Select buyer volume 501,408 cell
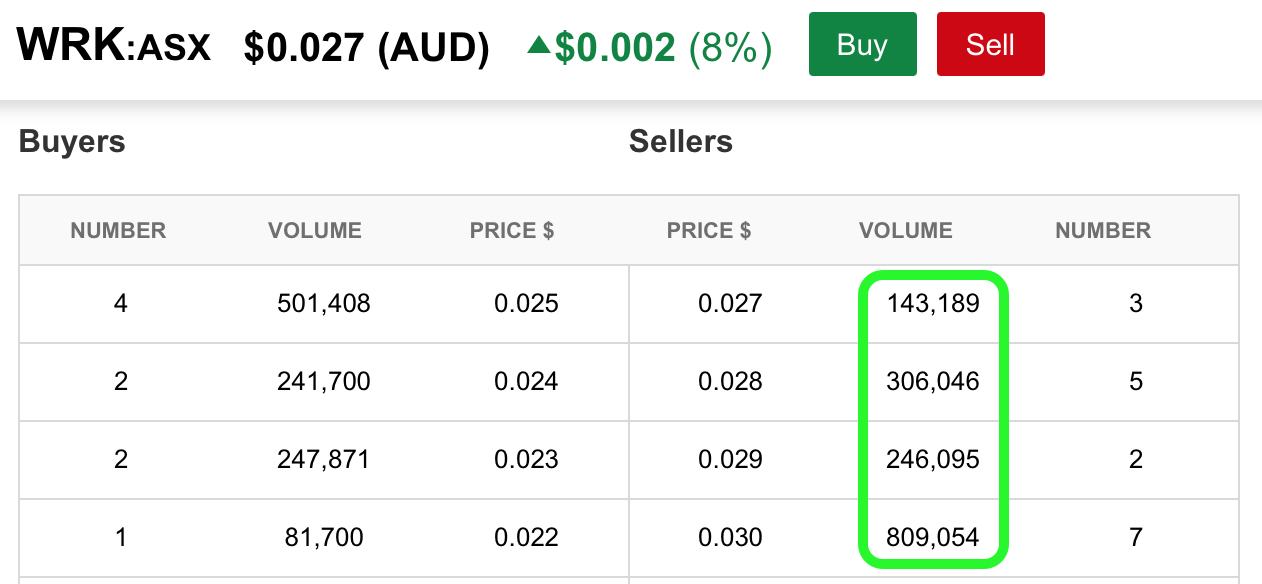Viewport: 1262px width, 584px height. pos(324,303)
